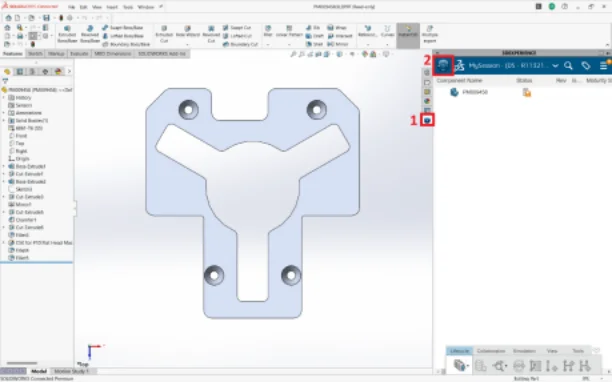Switch to the Sketch tab
612x383 pixels.
point(35,53)
